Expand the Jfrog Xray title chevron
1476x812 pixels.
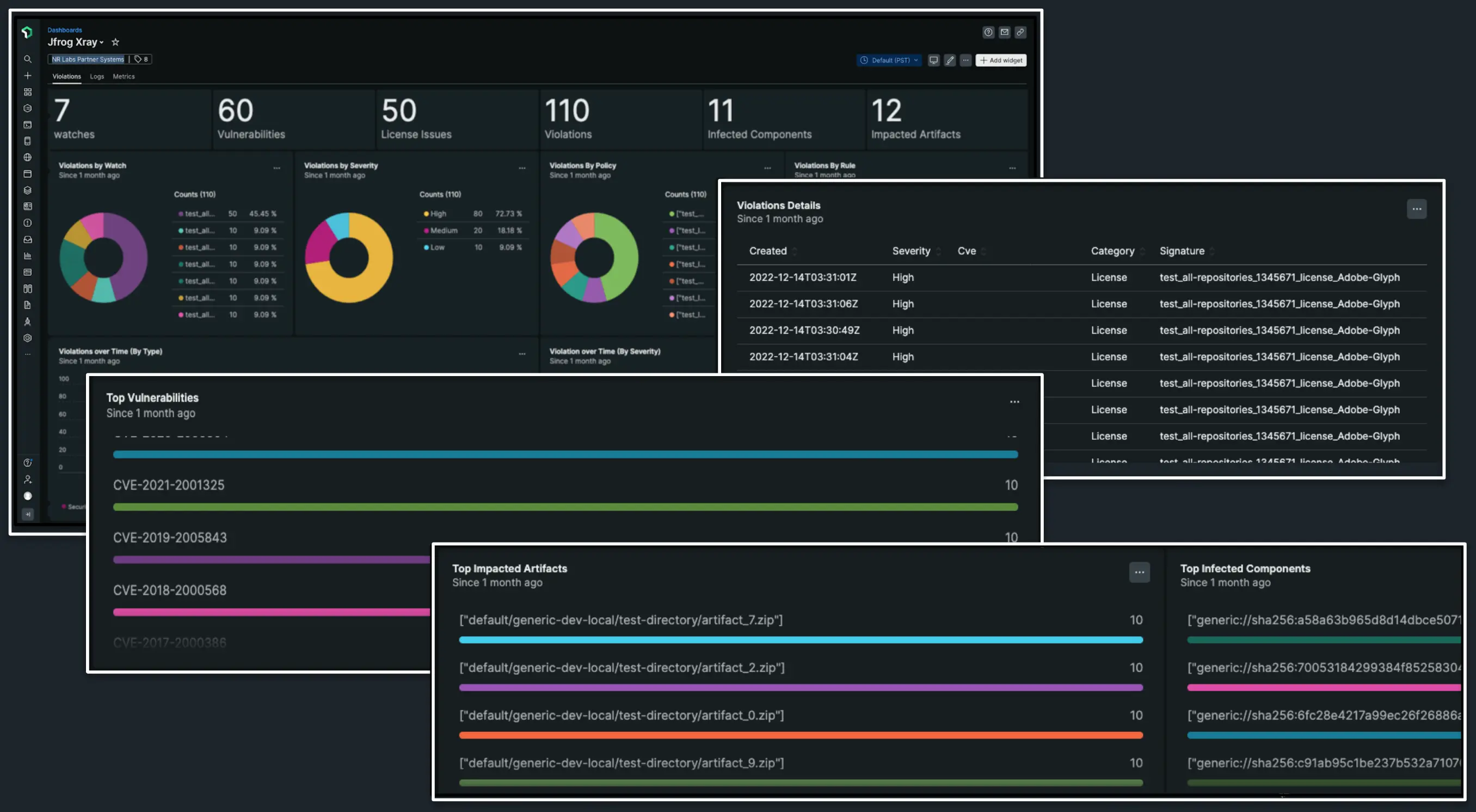pos(101,42)
